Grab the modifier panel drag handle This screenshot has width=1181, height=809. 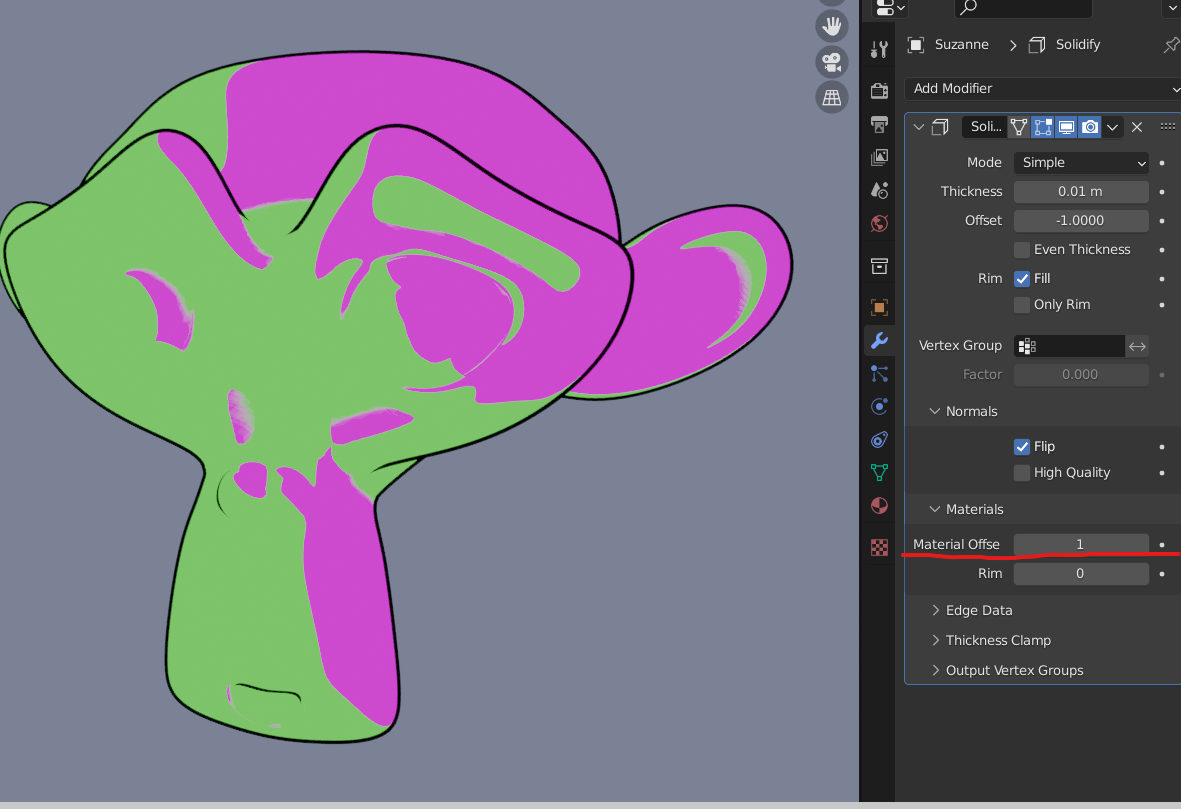click(x=1167, y=127)
